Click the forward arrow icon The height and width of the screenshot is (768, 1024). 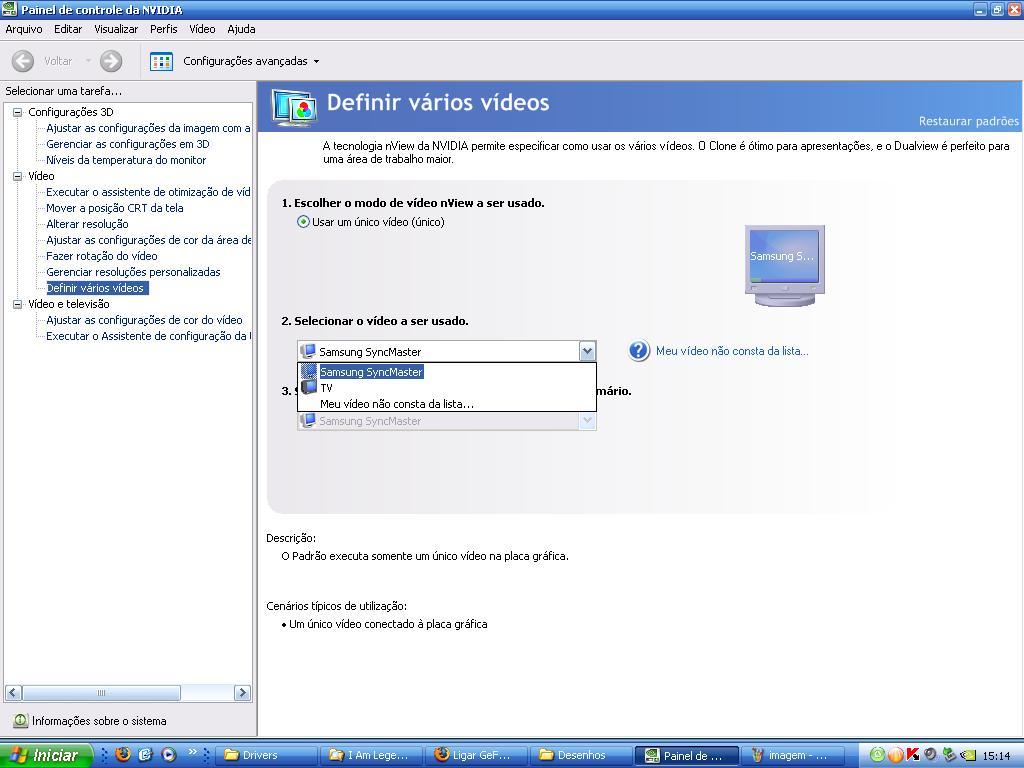(111, 61)
